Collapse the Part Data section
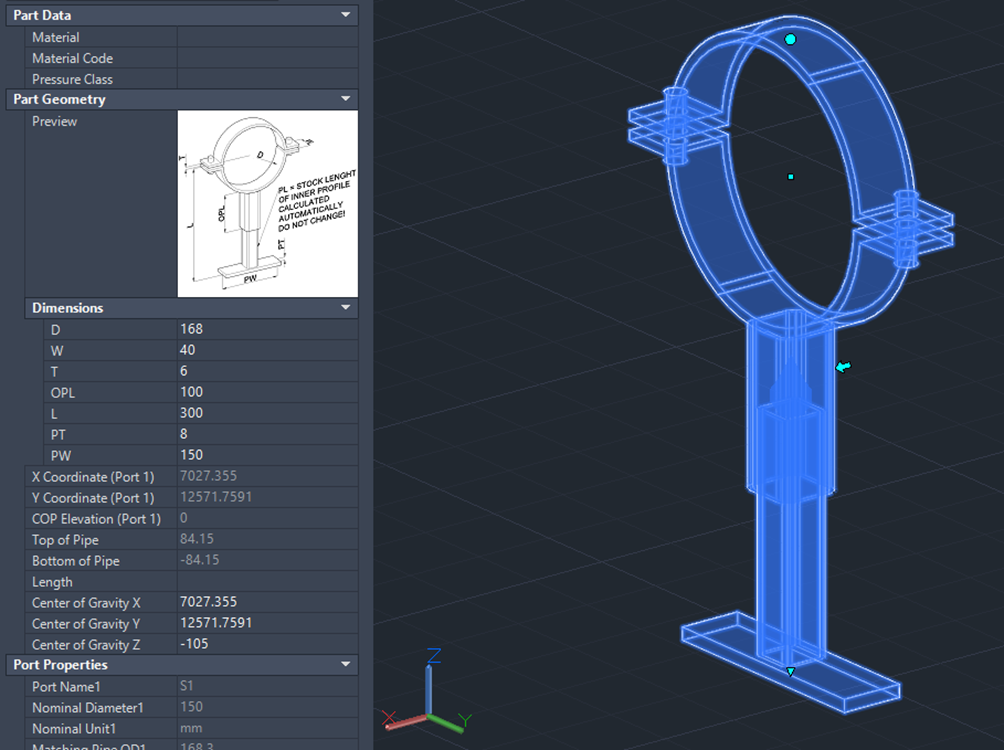 click(x=346, y=15)
